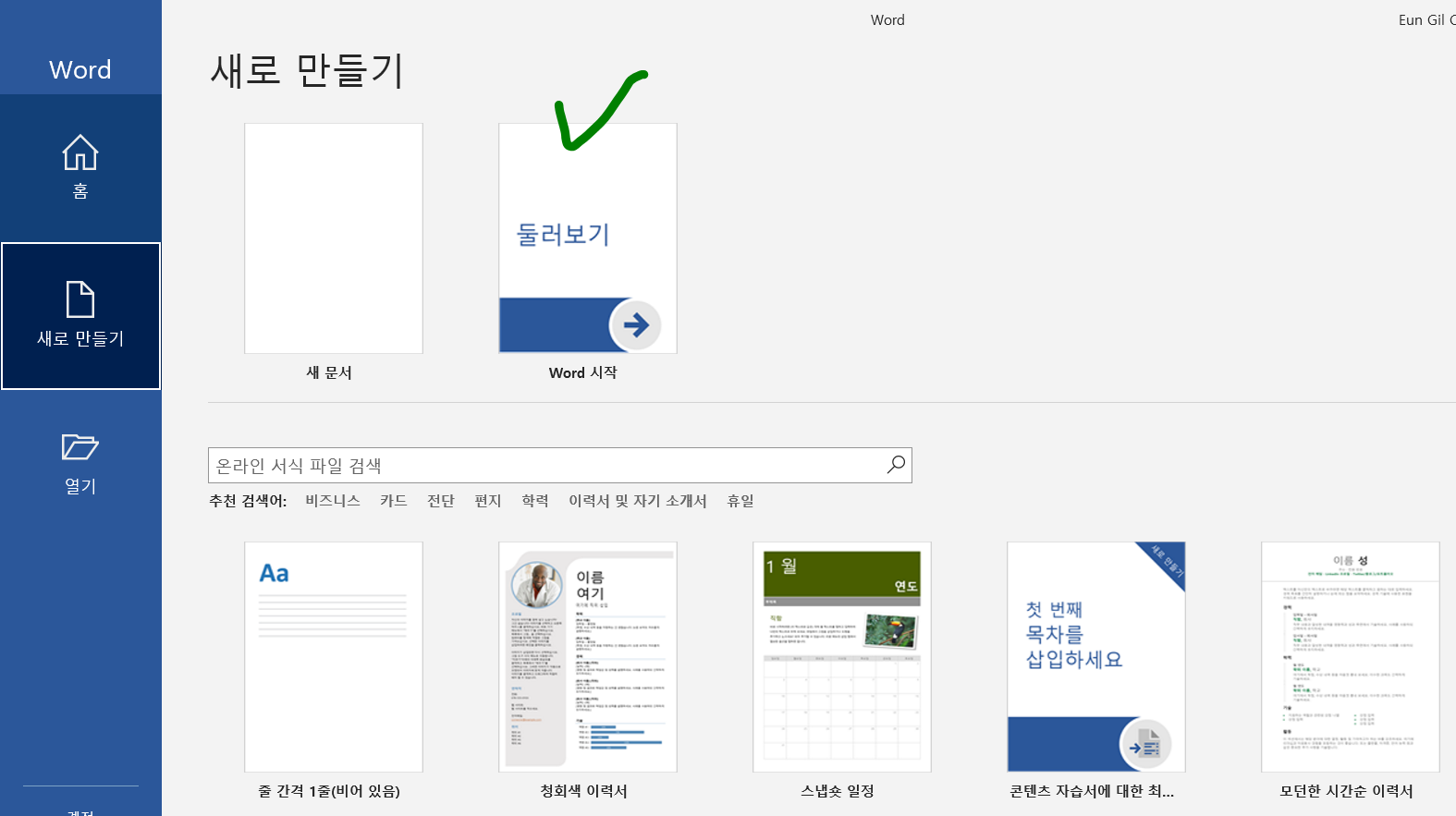Select the 줄 간격 1줄(비어 있음) template
This screenshot has height=816, width=1456.
pyautogui.click(x=334, y=657)
